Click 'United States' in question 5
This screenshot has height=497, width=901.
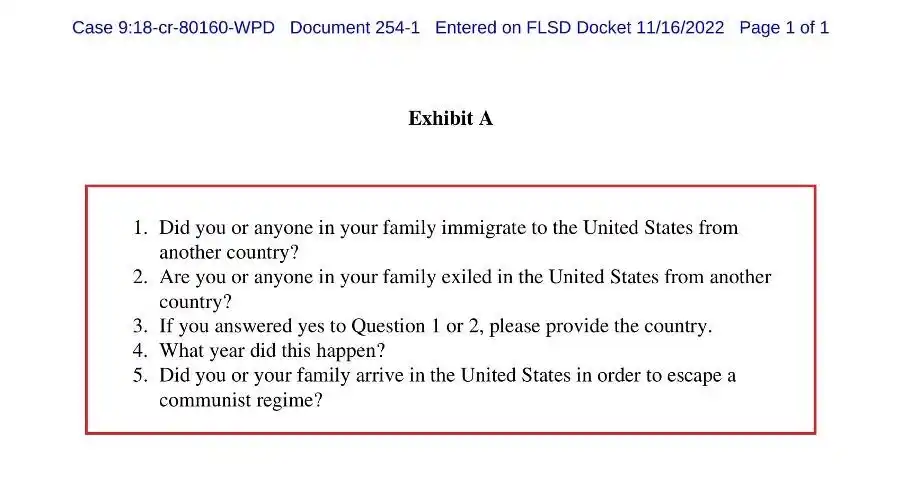point(519,376)
